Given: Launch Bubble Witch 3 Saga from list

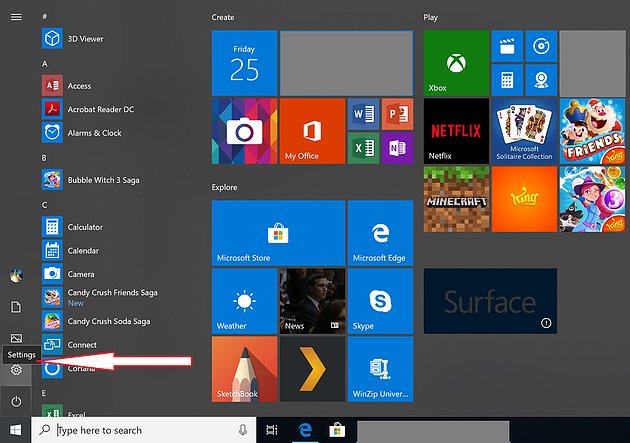Looking at the screenshot, I should pos(91,180).
